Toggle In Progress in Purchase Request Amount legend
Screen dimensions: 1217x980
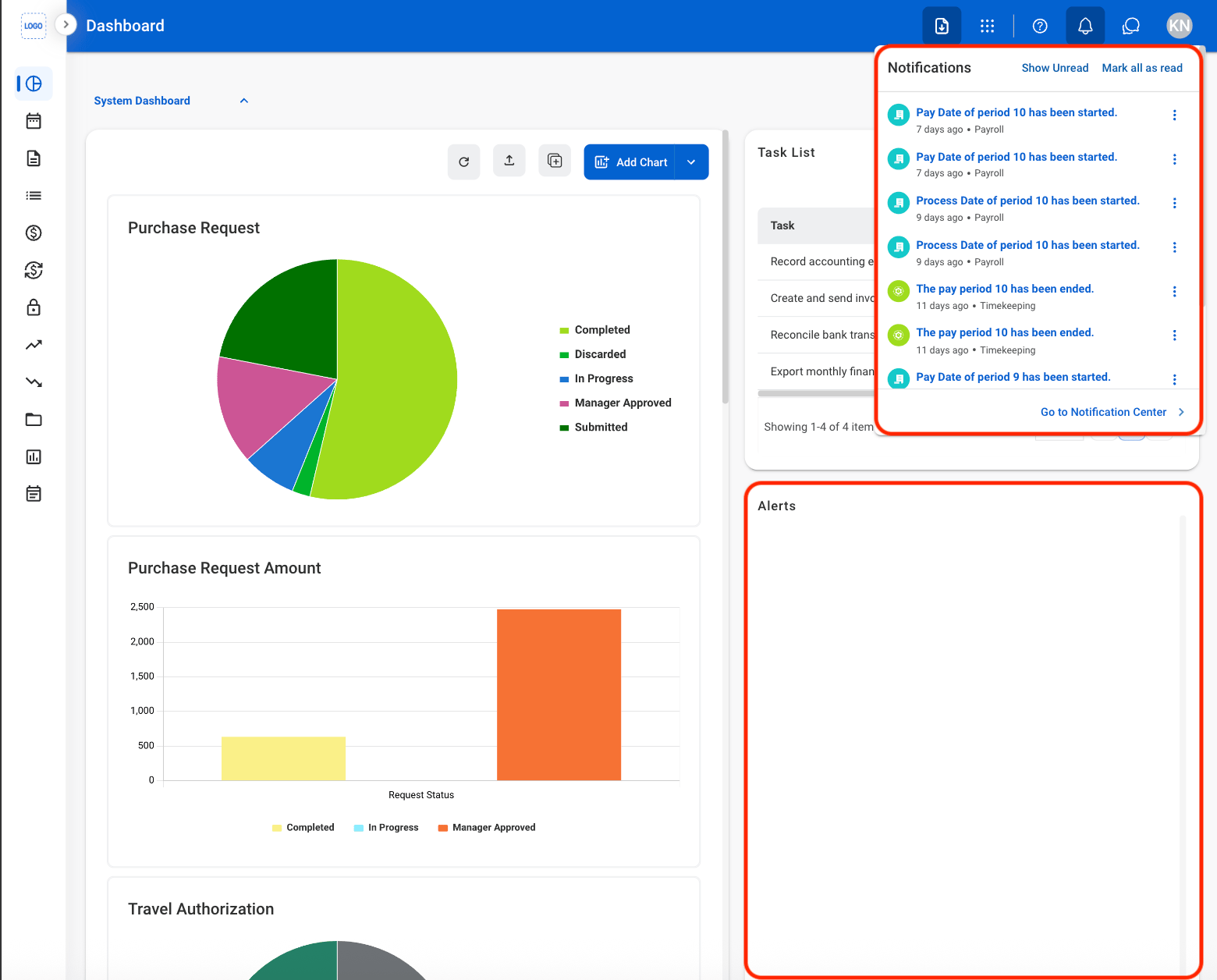[x=386, y=827]
